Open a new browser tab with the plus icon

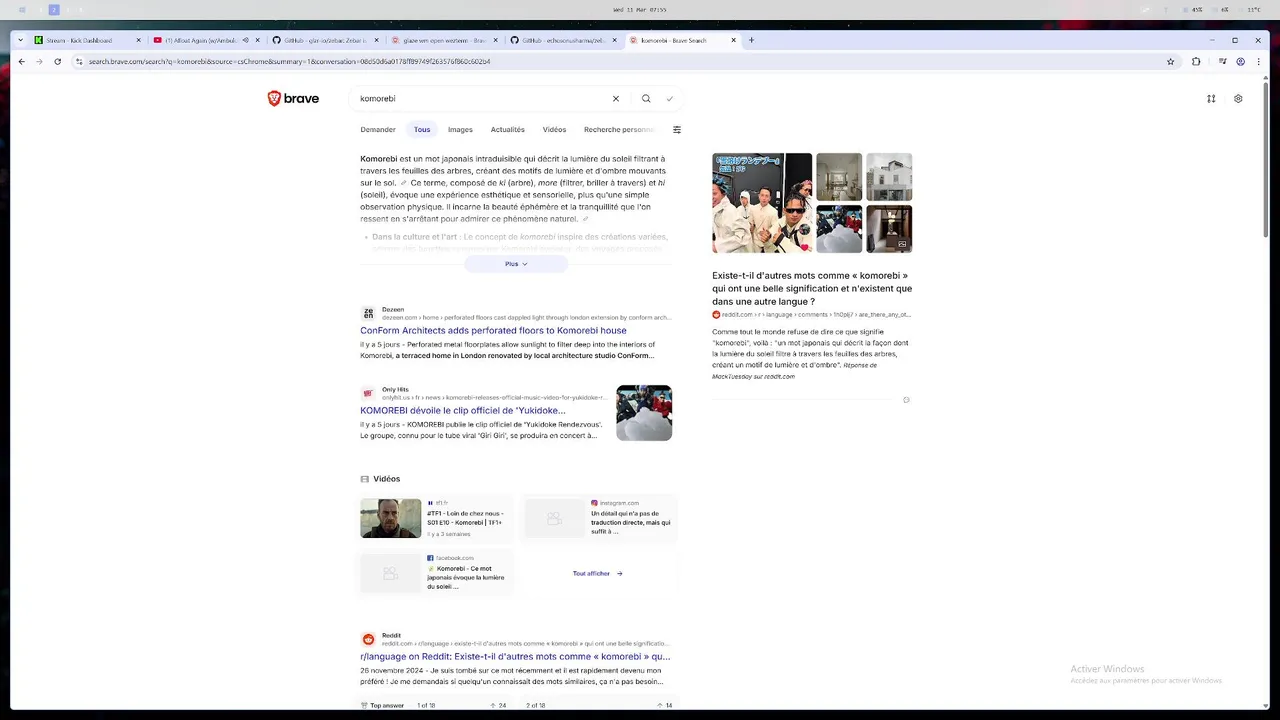point(751,40)
